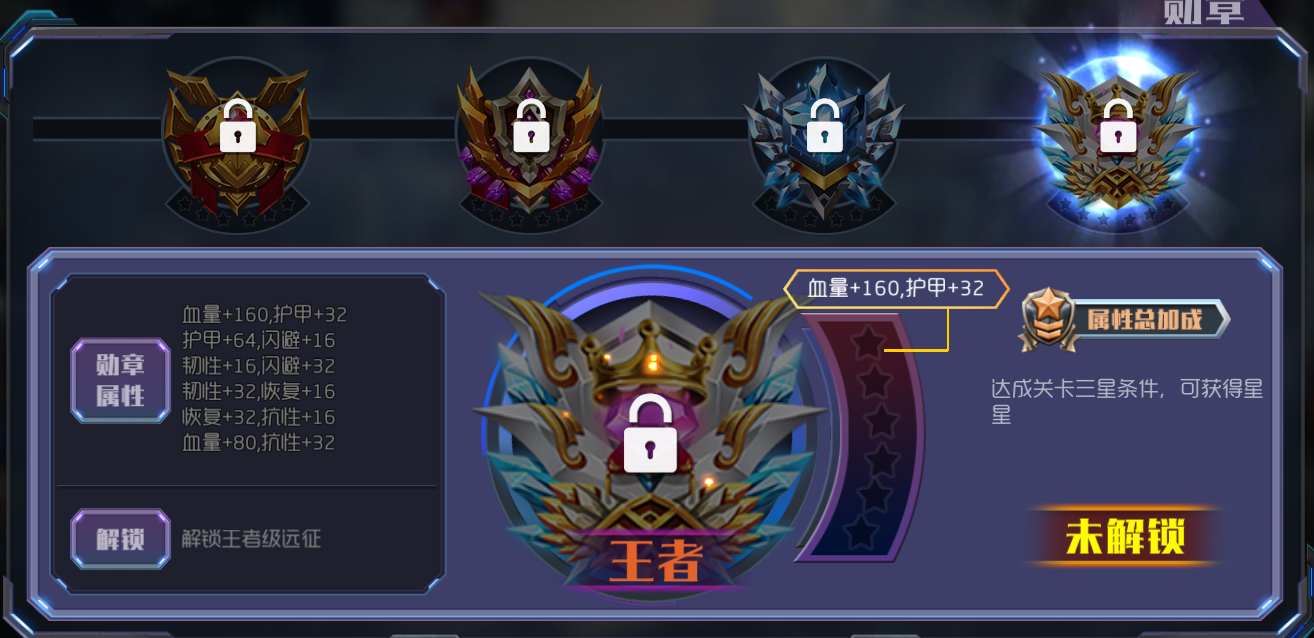Image resolution: width=1314 pixels, height=638 pixels.
Task: Select the gold medal with purple gems
Action: (x=530, y=140)
